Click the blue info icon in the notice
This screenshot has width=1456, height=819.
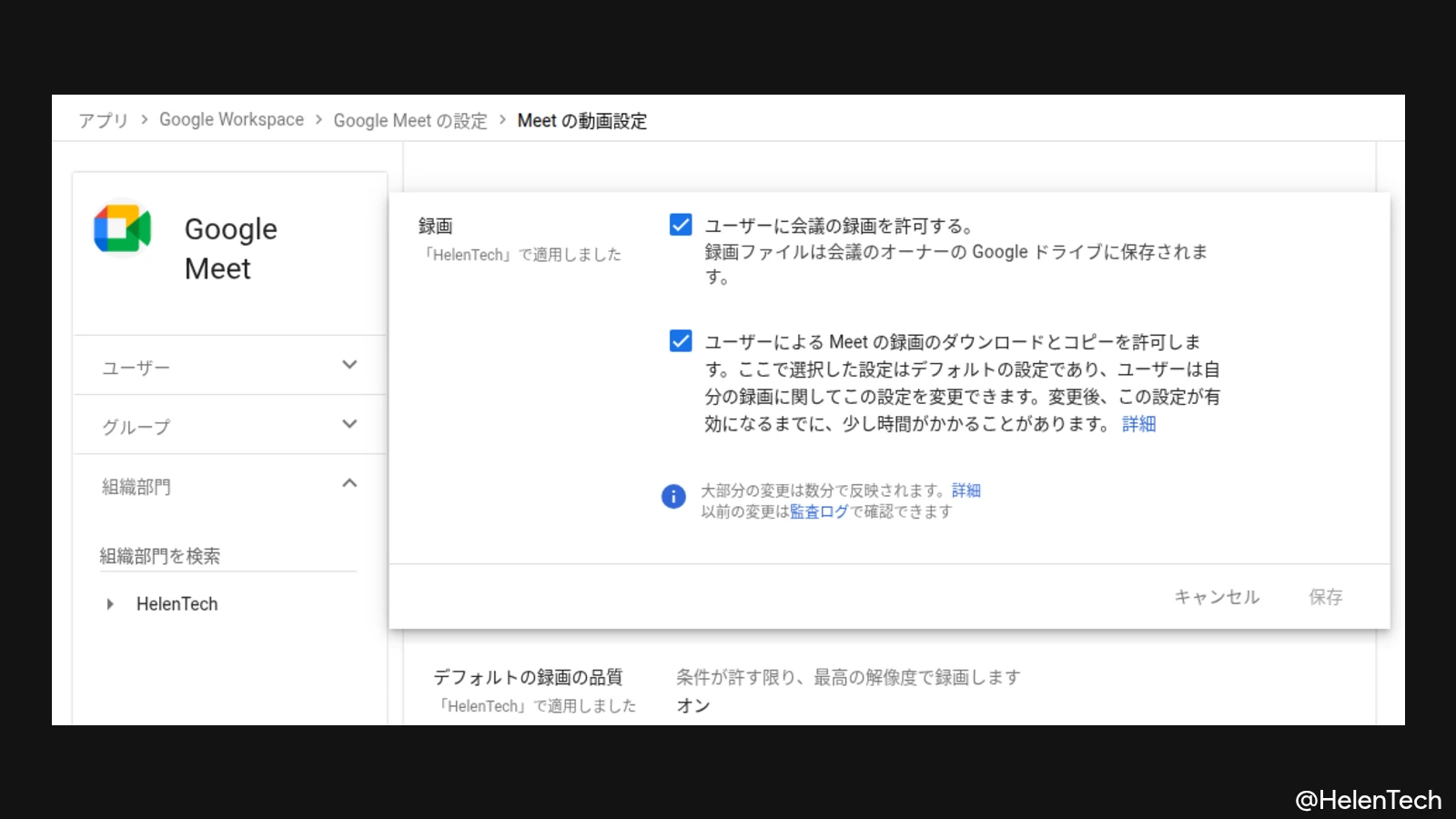(673, 497)
